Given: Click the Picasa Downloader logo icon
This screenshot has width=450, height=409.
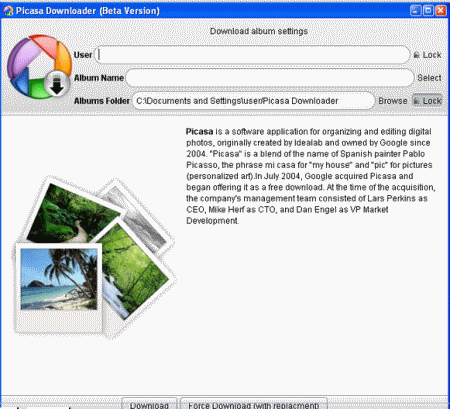Looking at the screenshot, I should 39,67.
